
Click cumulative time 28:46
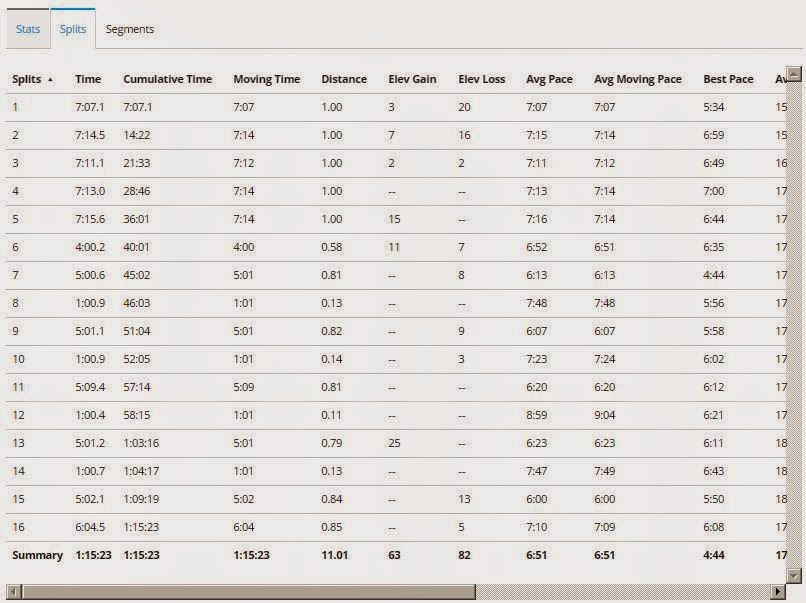point(137,191)
